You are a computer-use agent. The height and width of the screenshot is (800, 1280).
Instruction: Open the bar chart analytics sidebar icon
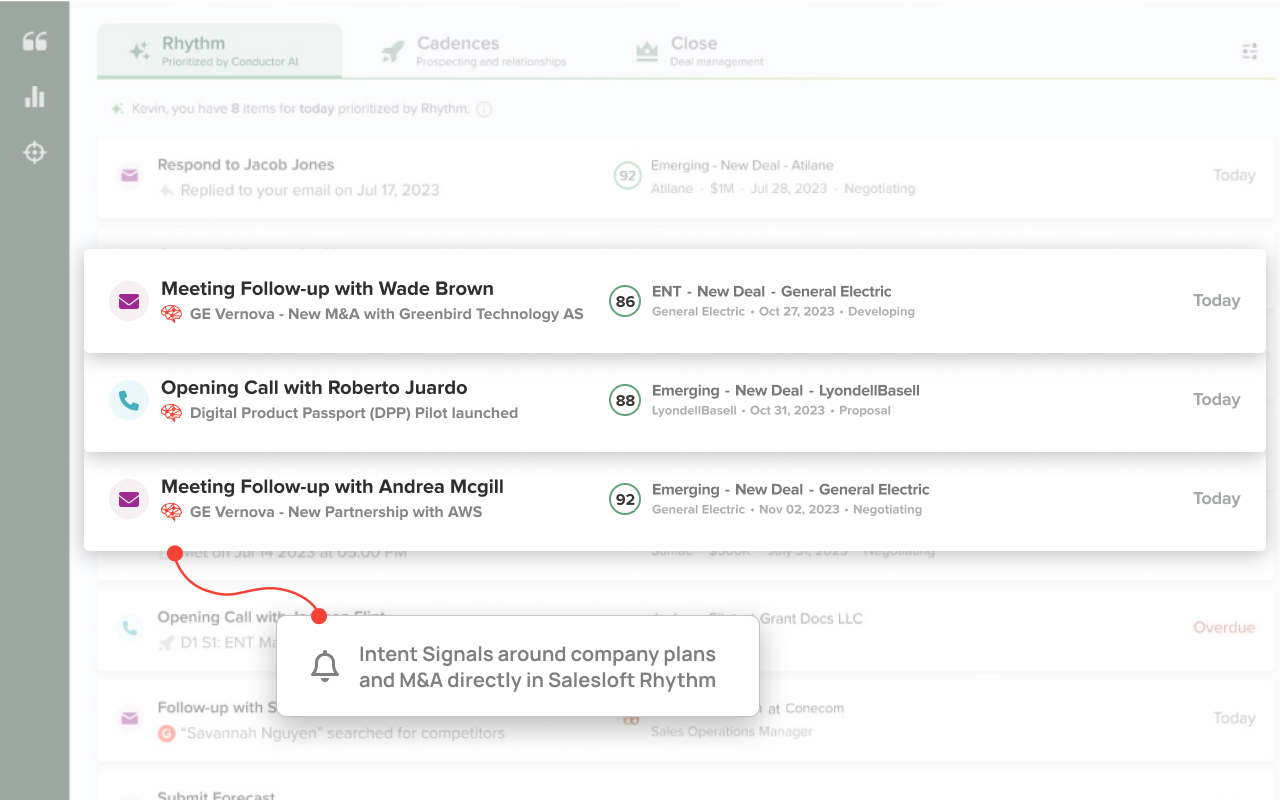click(35, 97)
